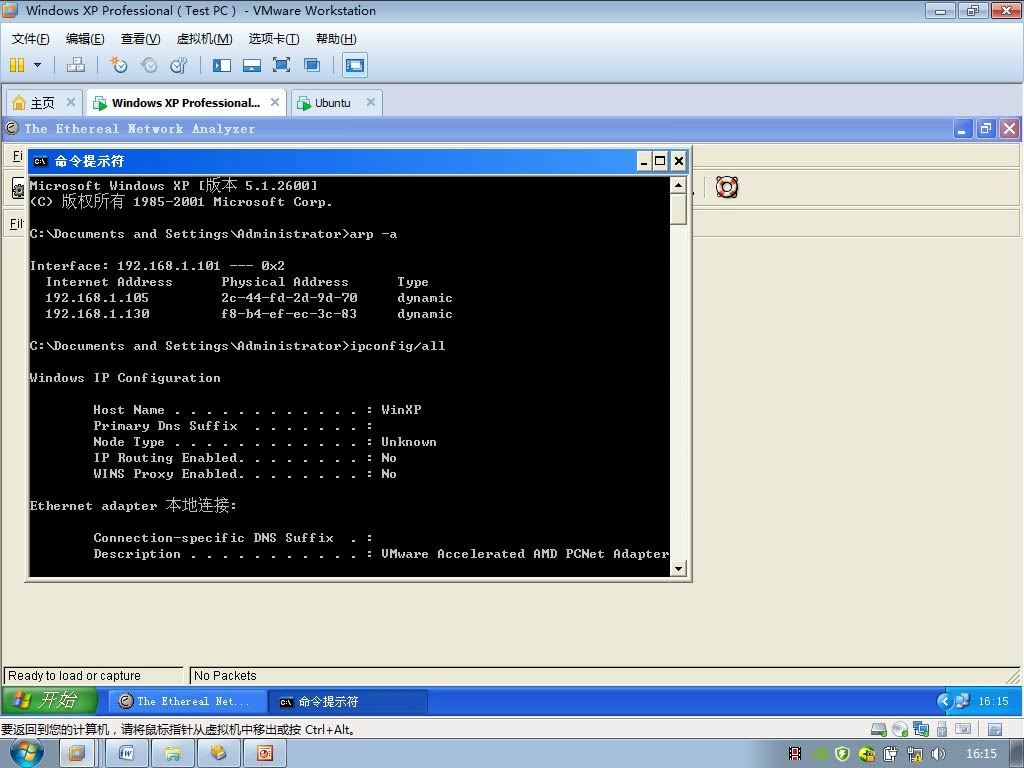1024x768 pixels.
Task: Open the 编辑(E) menu
Action: (x=85, y=39)
